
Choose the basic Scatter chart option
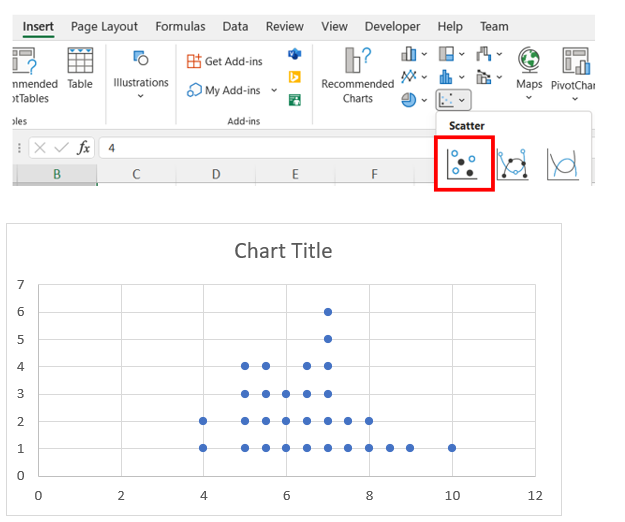tap(464, 164)
